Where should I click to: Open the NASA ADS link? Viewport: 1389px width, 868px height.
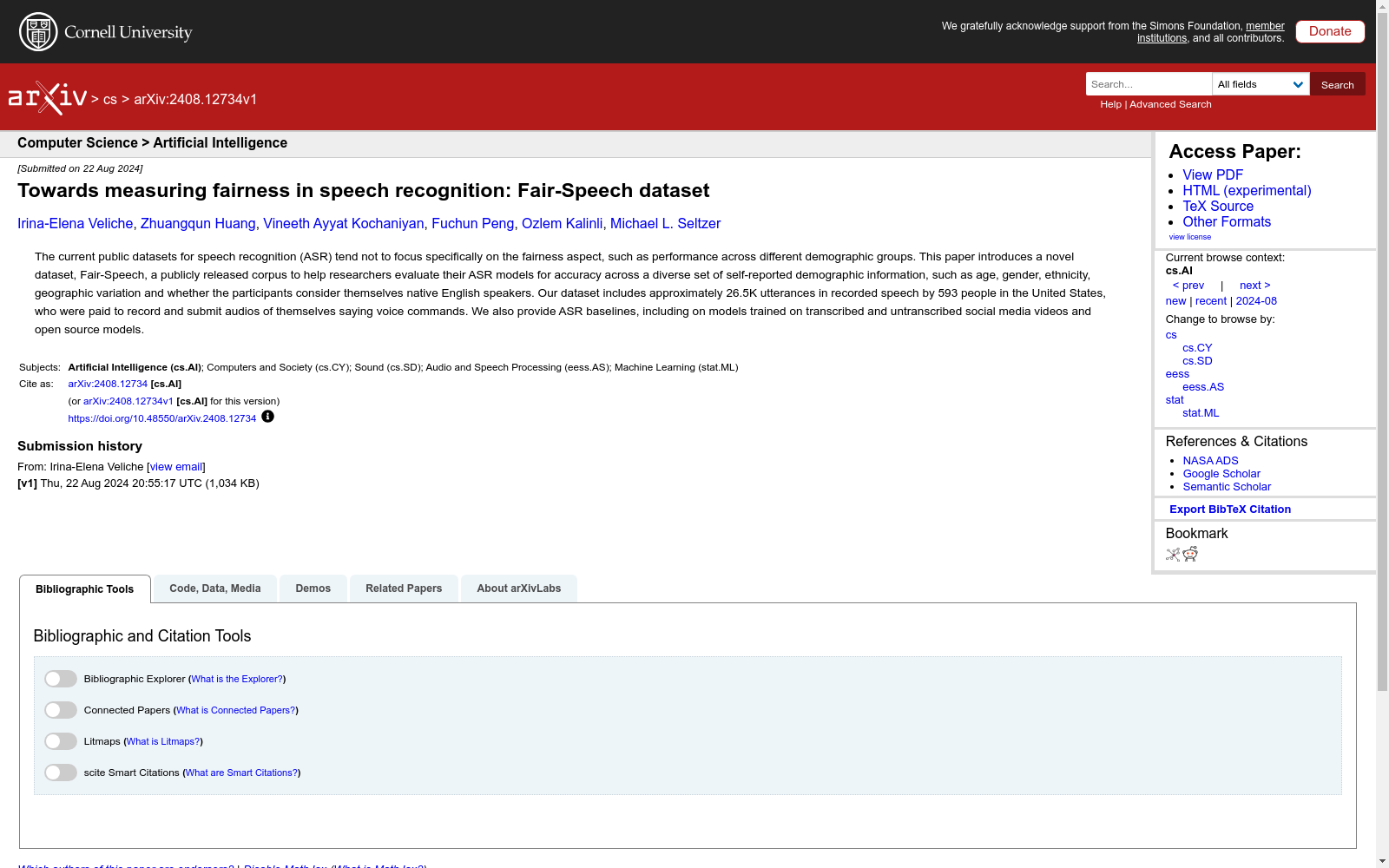(1210, 461)
